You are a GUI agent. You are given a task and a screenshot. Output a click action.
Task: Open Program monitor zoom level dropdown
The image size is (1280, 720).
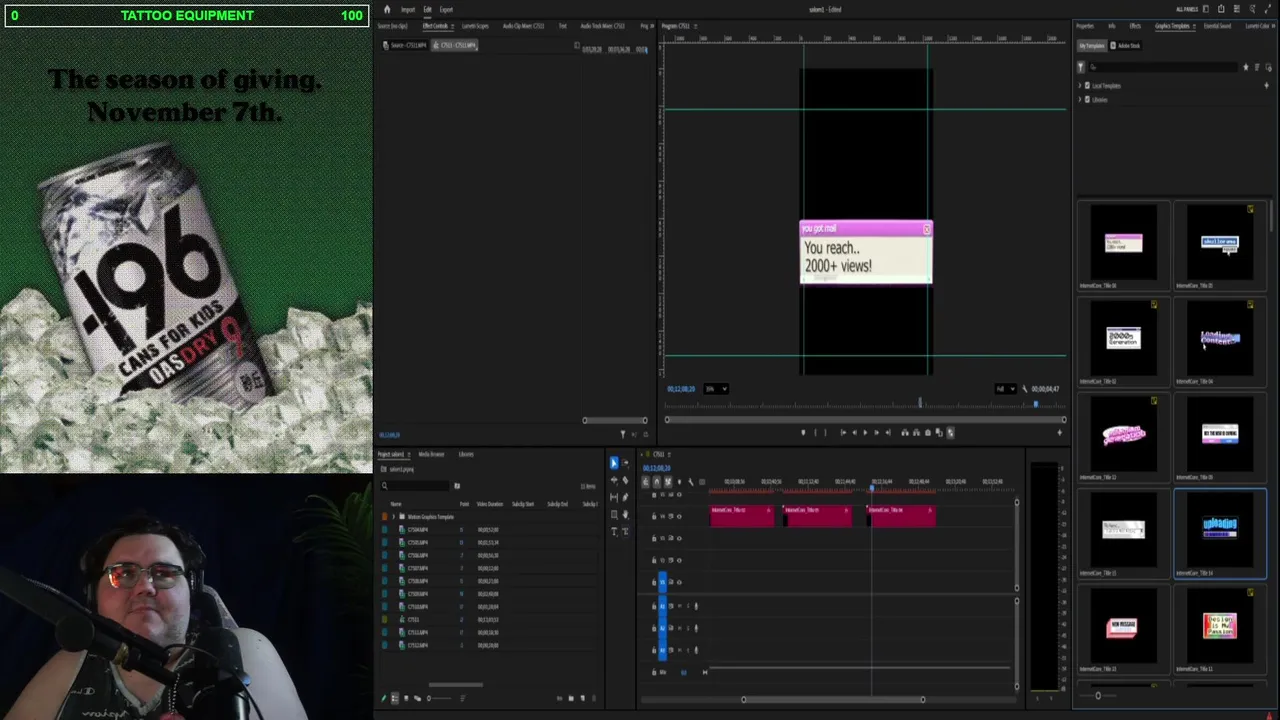pyautogui.click(x=716, y=389)
